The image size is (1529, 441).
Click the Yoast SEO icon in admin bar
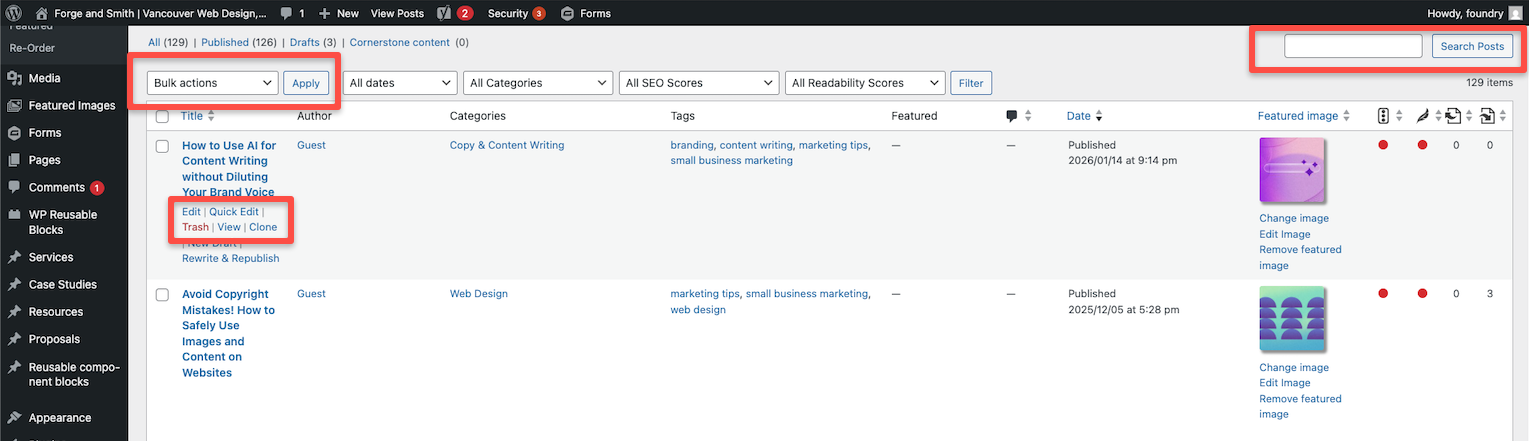pyautogui.click(x=445, y=13)
